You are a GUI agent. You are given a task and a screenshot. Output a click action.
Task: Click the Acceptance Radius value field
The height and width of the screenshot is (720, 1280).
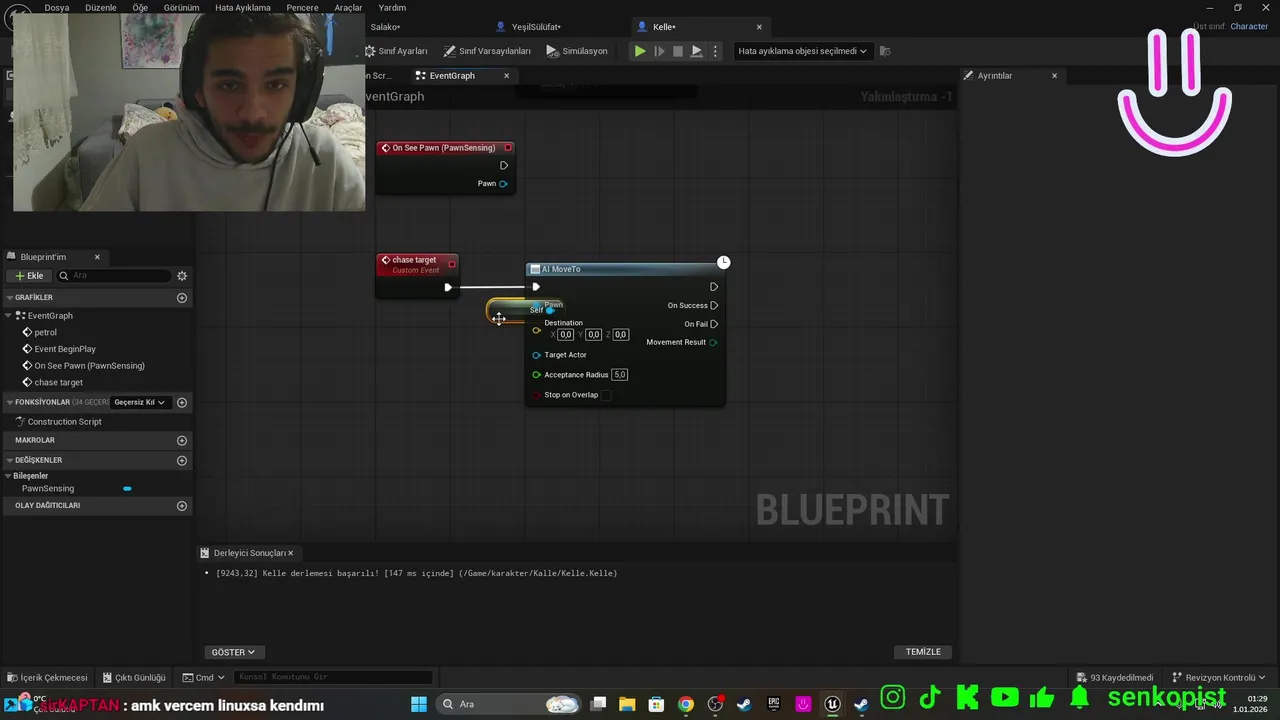point(620,375)
